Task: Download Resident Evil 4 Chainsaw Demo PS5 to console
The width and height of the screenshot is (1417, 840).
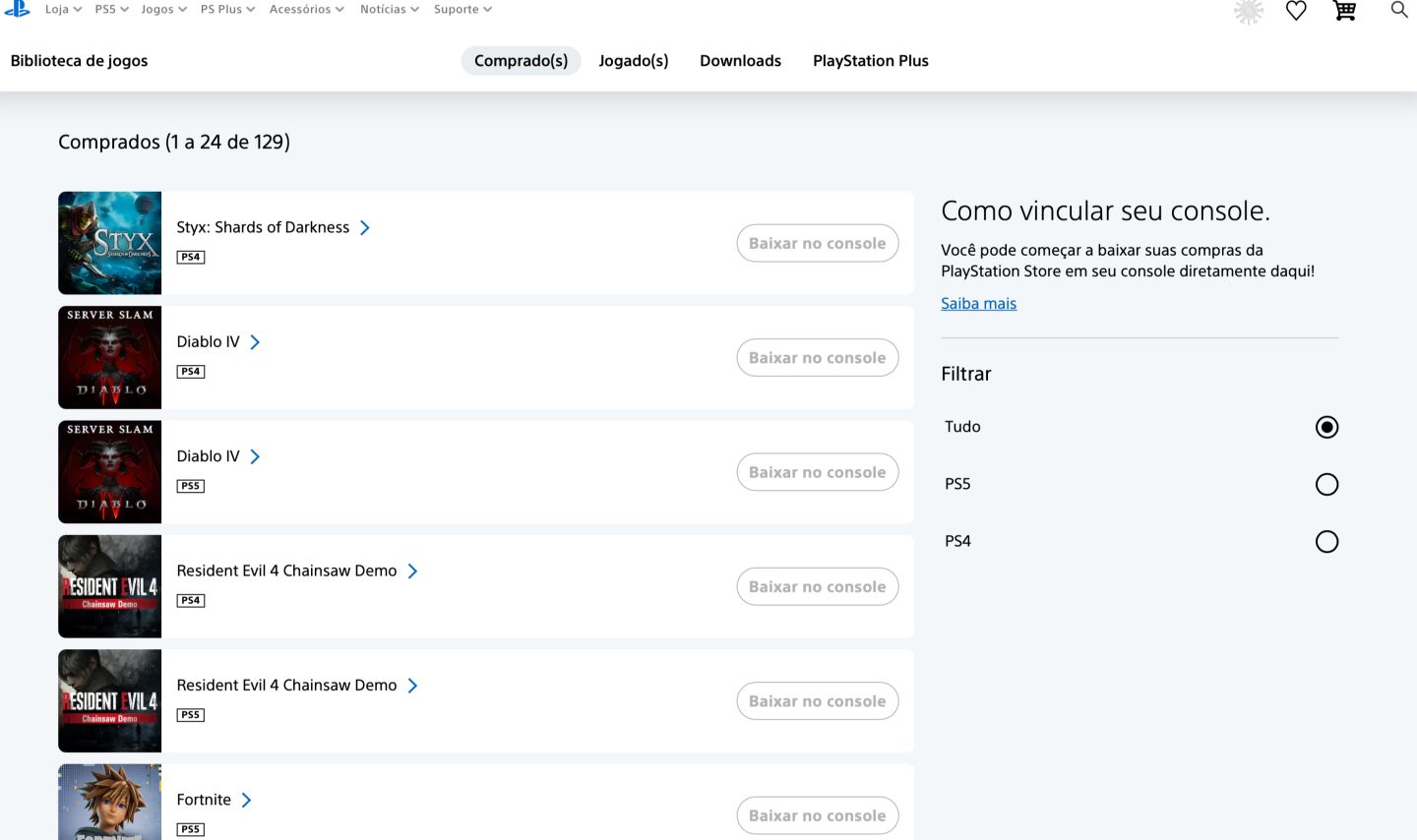Action: click(818, 701)
